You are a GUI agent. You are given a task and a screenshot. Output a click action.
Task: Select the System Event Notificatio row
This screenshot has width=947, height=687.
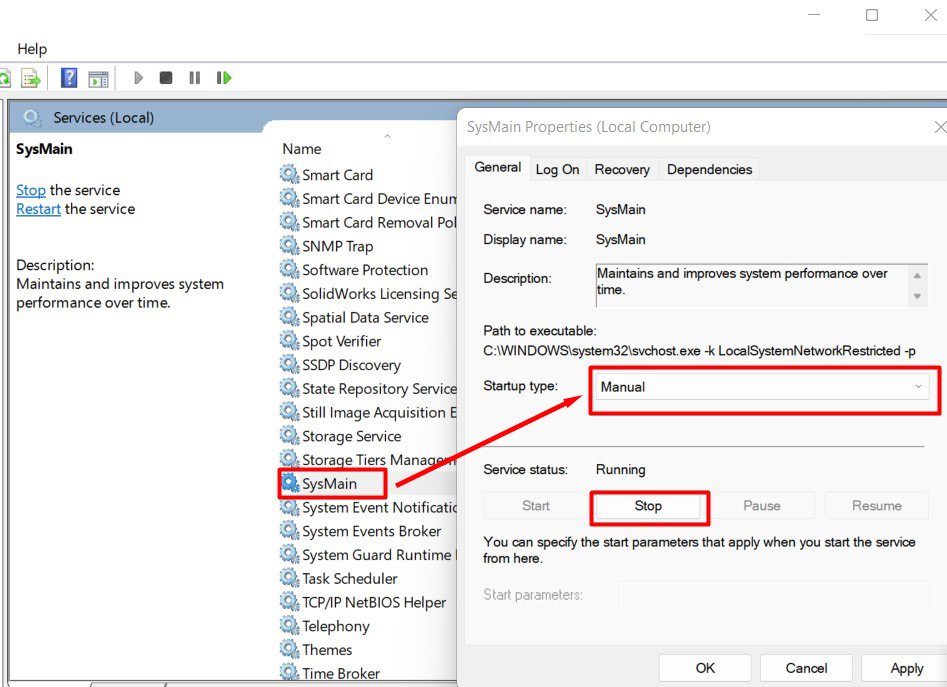(368, 507)
